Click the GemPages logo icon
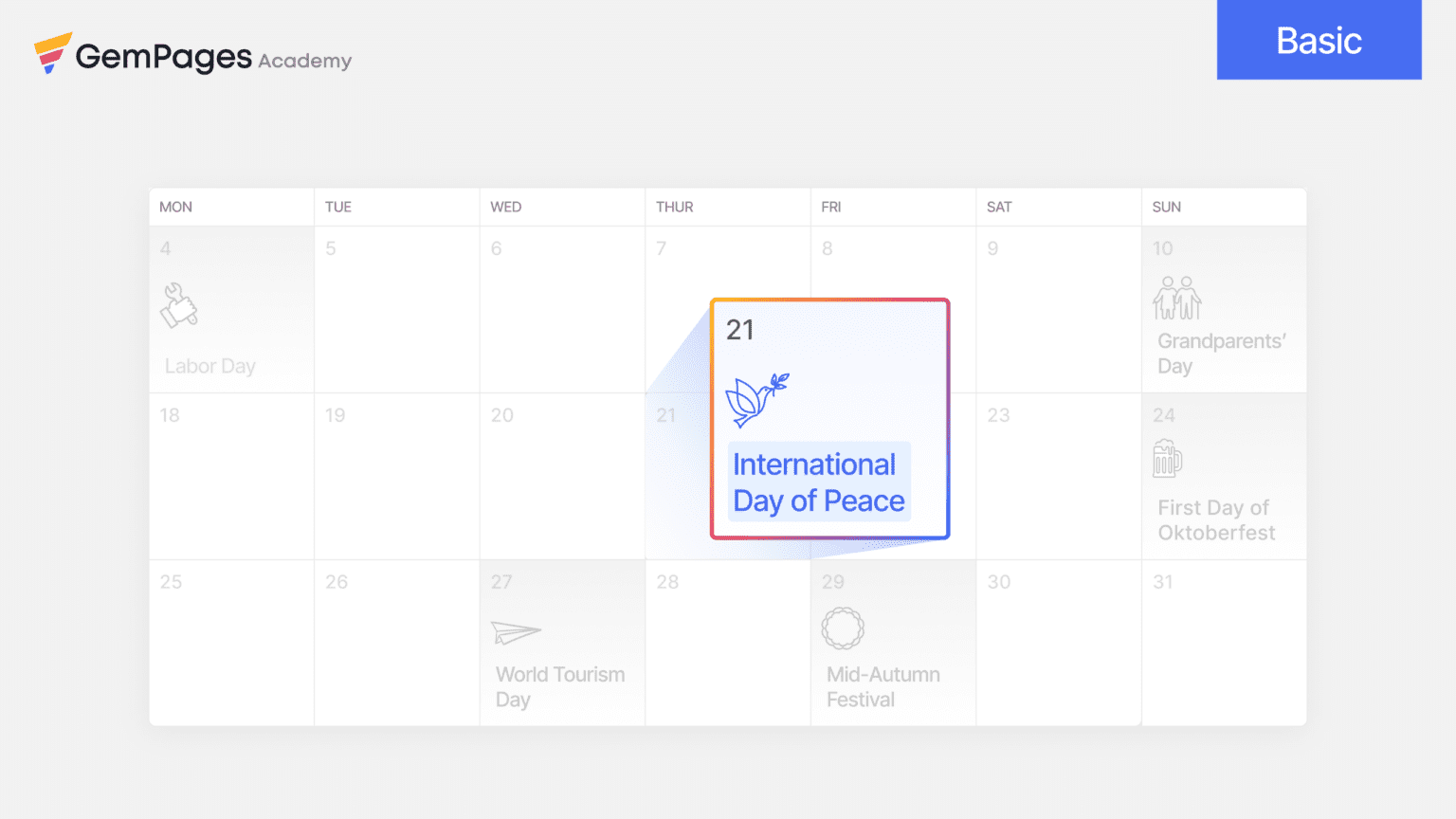1456x819 pixels. pos(53,53)
